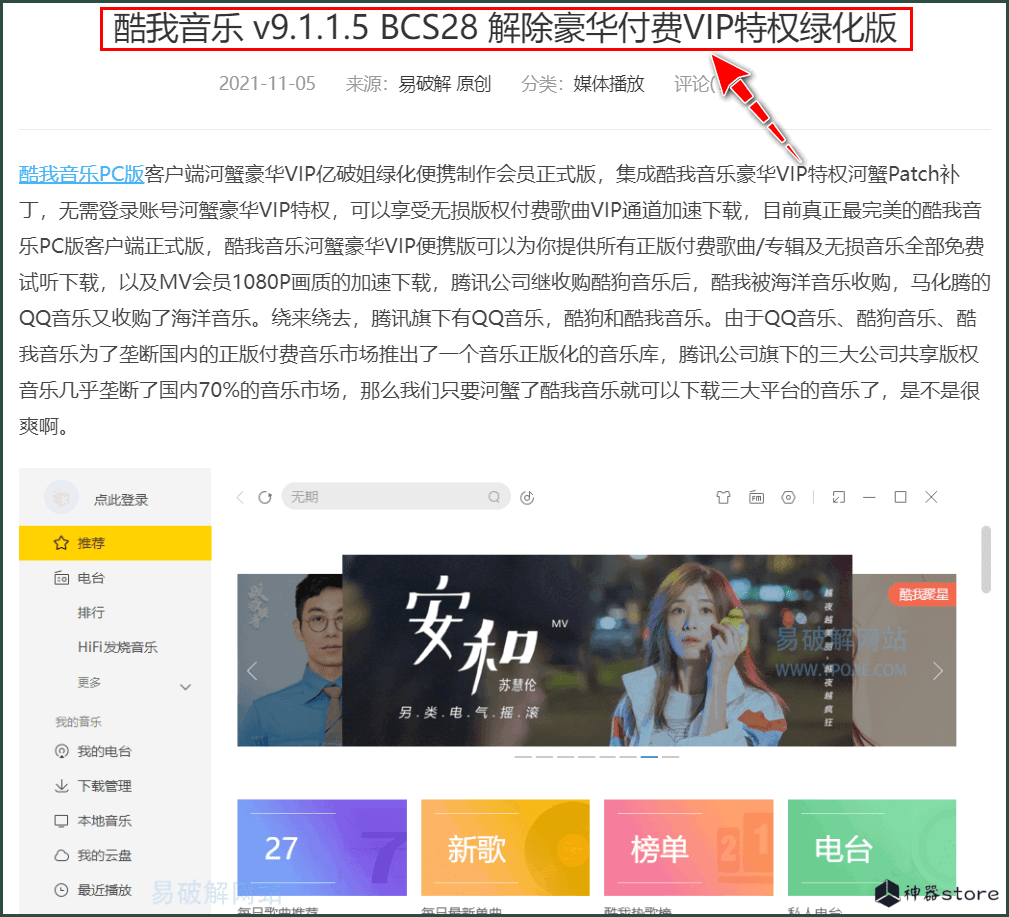Viewport: 1009px width, 917px height.
Task: Open the 新歌 card
Action: pyautogui.click(x=505, y=848)
